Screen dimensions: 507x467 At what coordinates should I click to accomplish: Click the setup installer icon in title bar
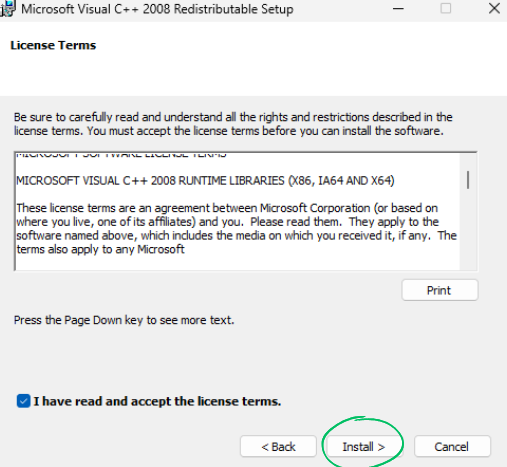pos(7,9)
